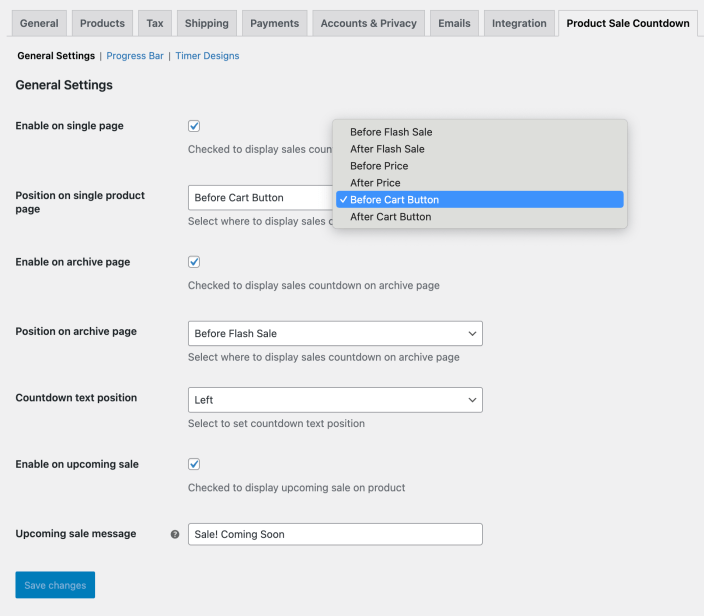Viewport: 704px width, 616px height.
Task: Choose Before Flash Sale from the open list
Action: (x=391, y=132)
